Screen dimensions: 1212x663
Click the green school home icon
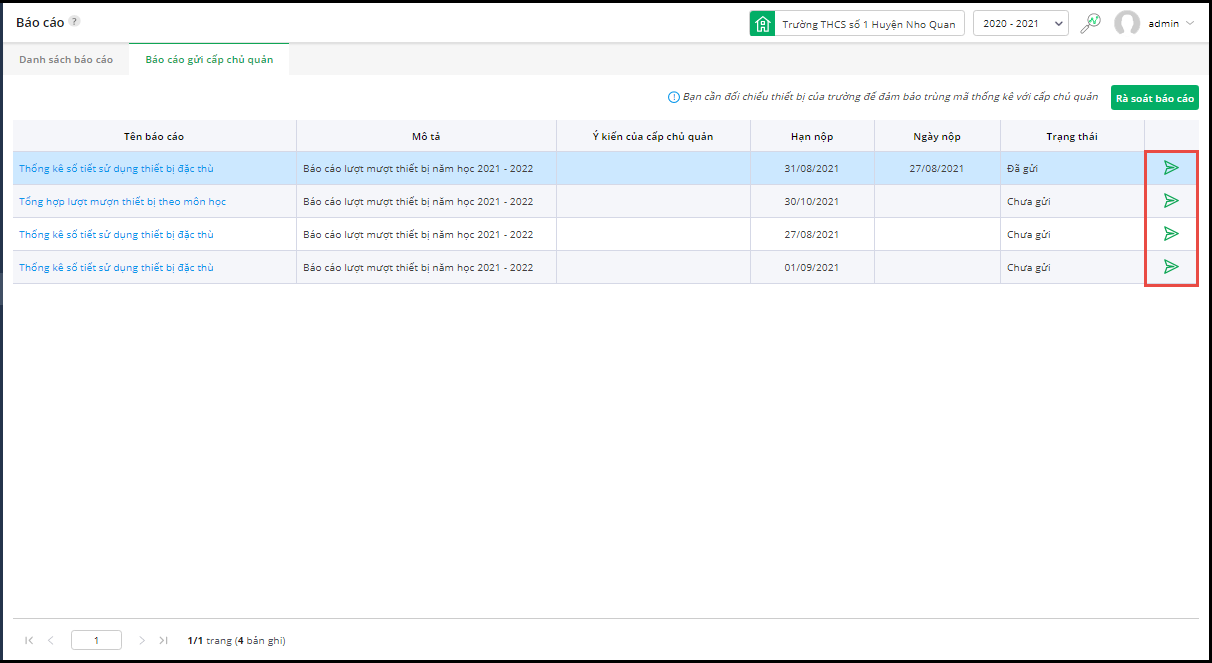point(763,23)
